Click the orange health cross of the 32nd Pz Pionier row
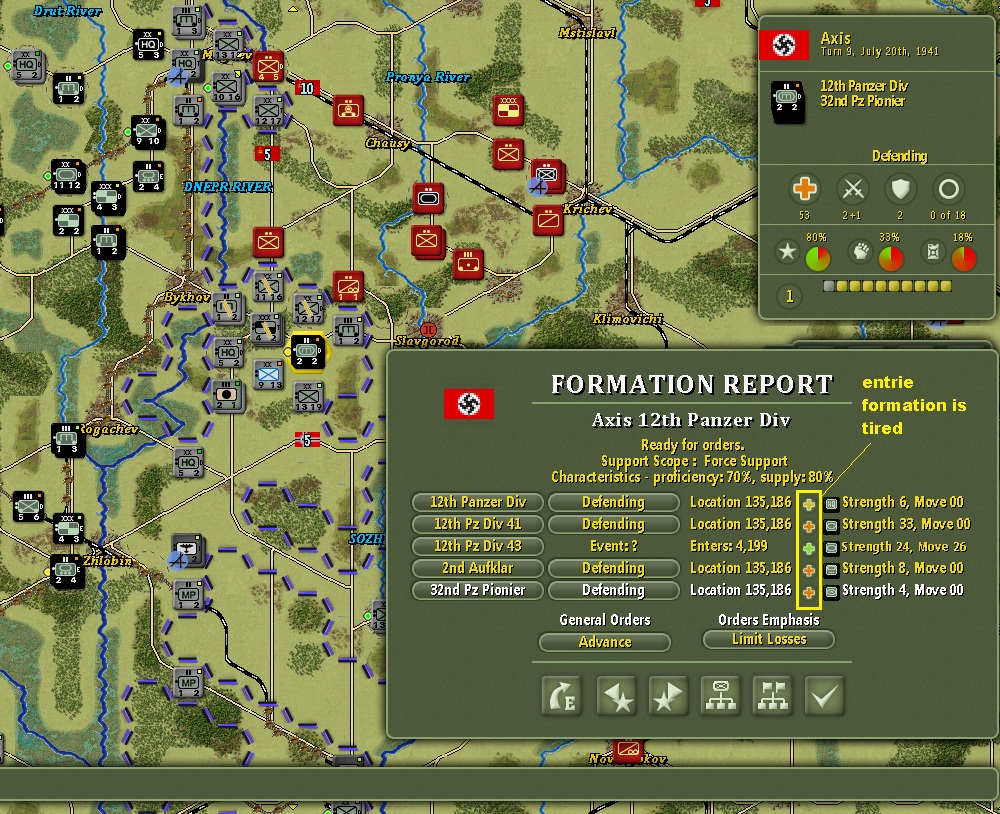 809,592
